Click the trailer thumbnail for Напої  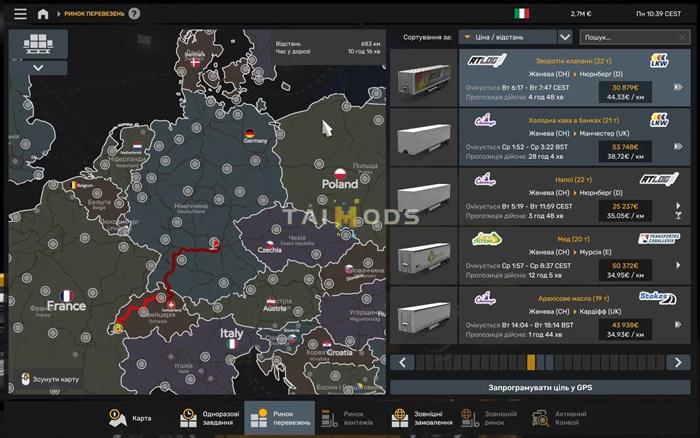(x=424, y=196)
